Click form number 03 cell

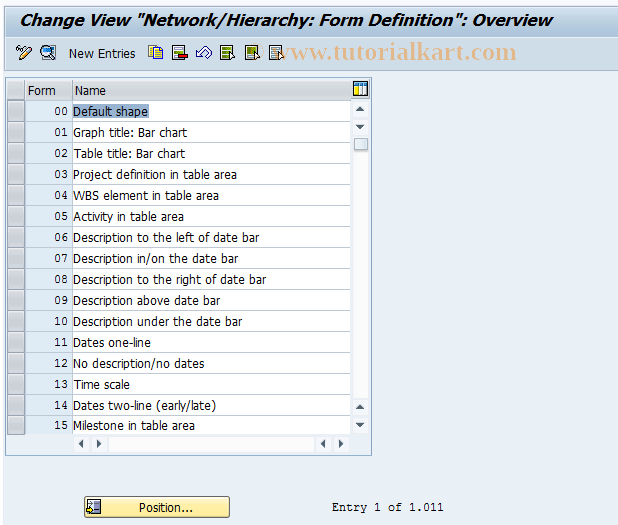click(48, 174)
